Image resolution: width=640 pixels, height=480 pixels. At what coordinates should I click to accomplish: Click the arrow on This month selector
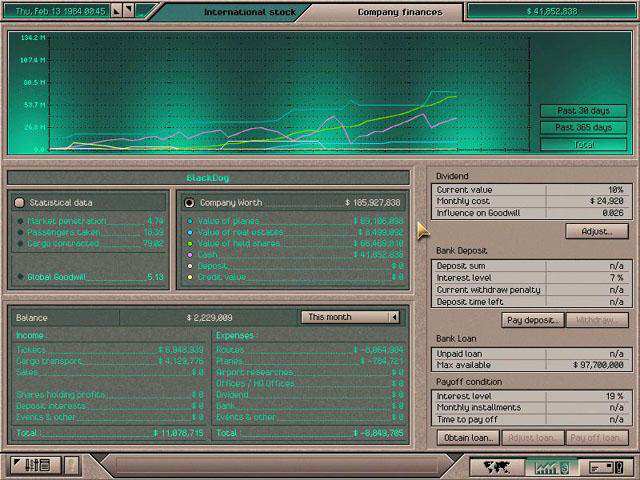[x=394, y=317]
